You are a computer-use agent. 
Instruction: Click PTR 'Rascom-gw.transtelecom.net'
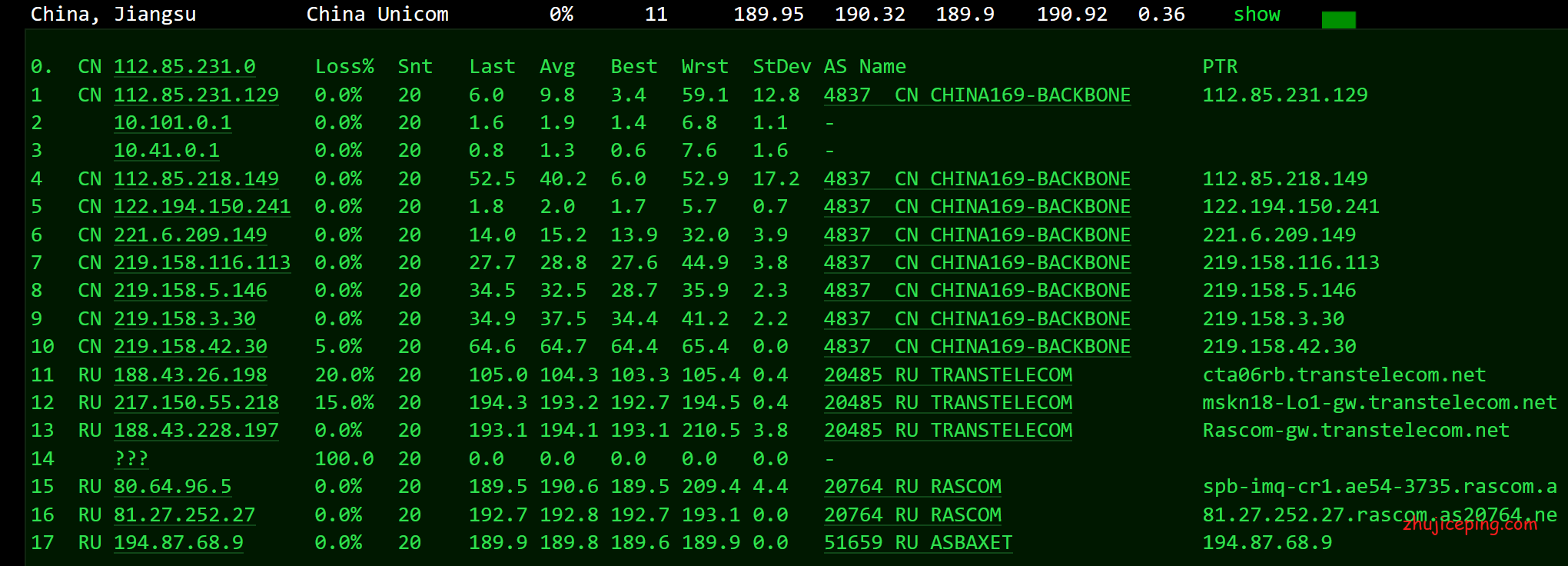pos(1356,431)
